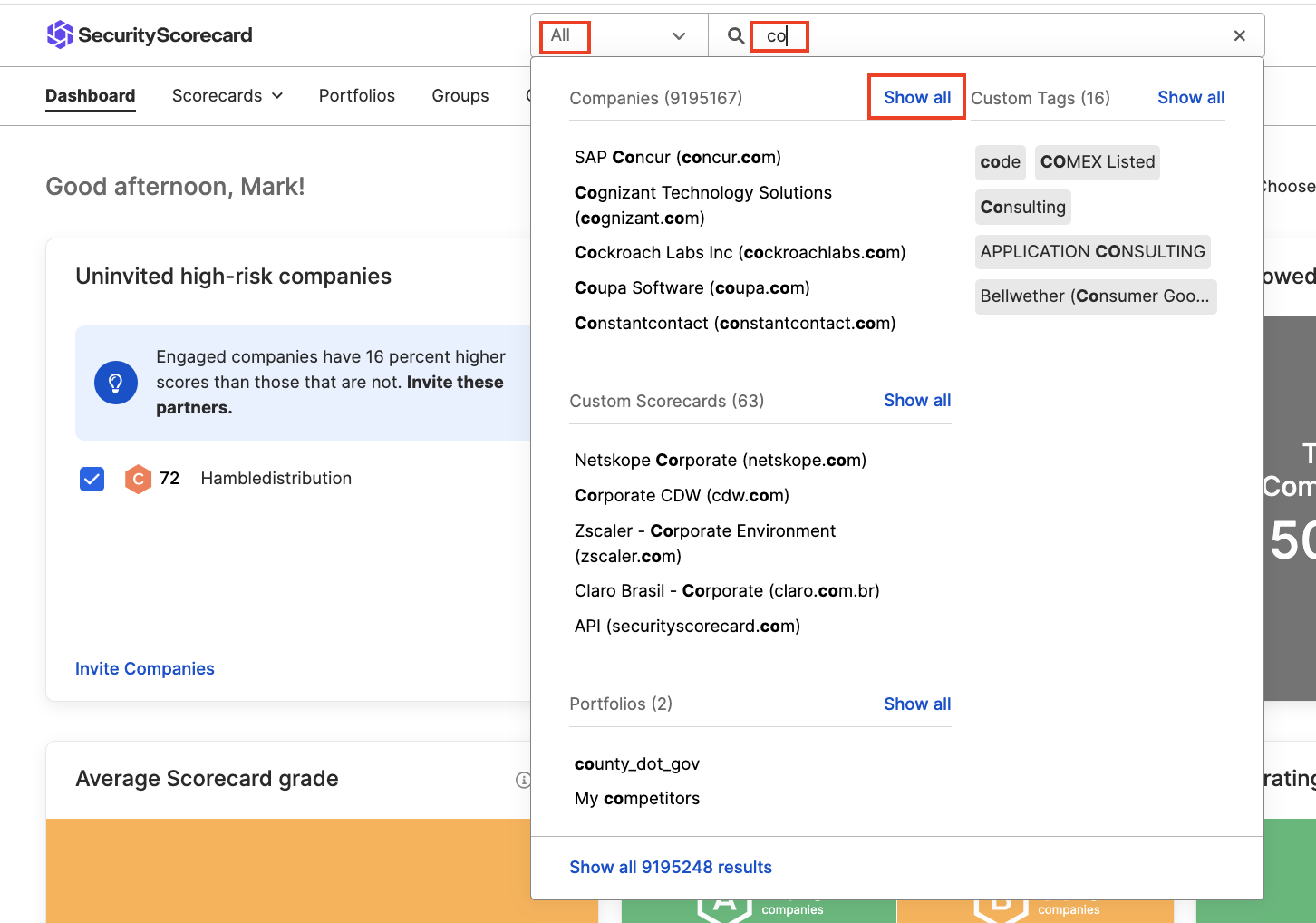
Task: Select Netskope Corporate (netskope.com) scorecard
Action: pos(721,460)
